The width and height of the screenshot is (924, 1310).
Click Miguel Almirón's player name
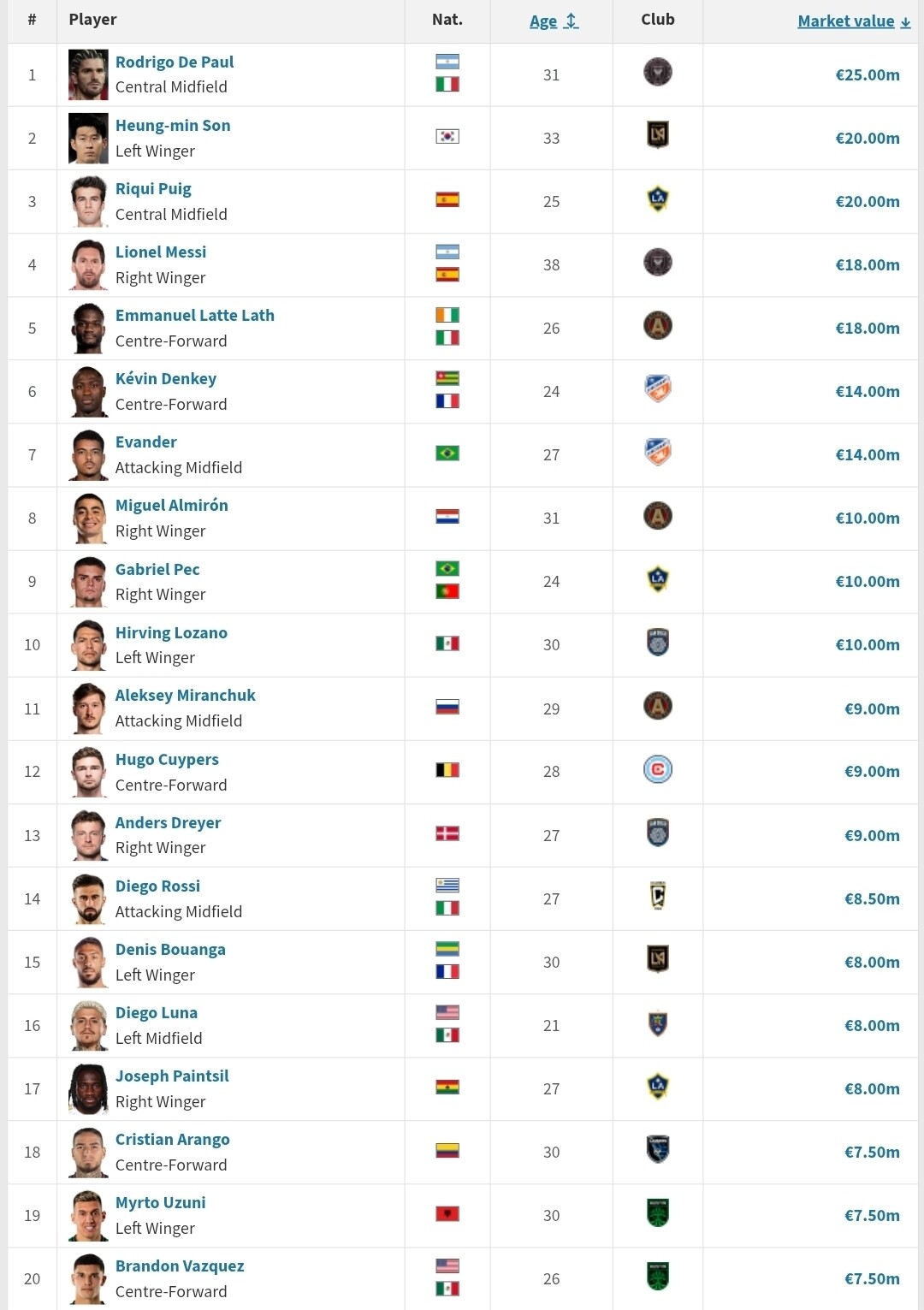coord(172,506)
